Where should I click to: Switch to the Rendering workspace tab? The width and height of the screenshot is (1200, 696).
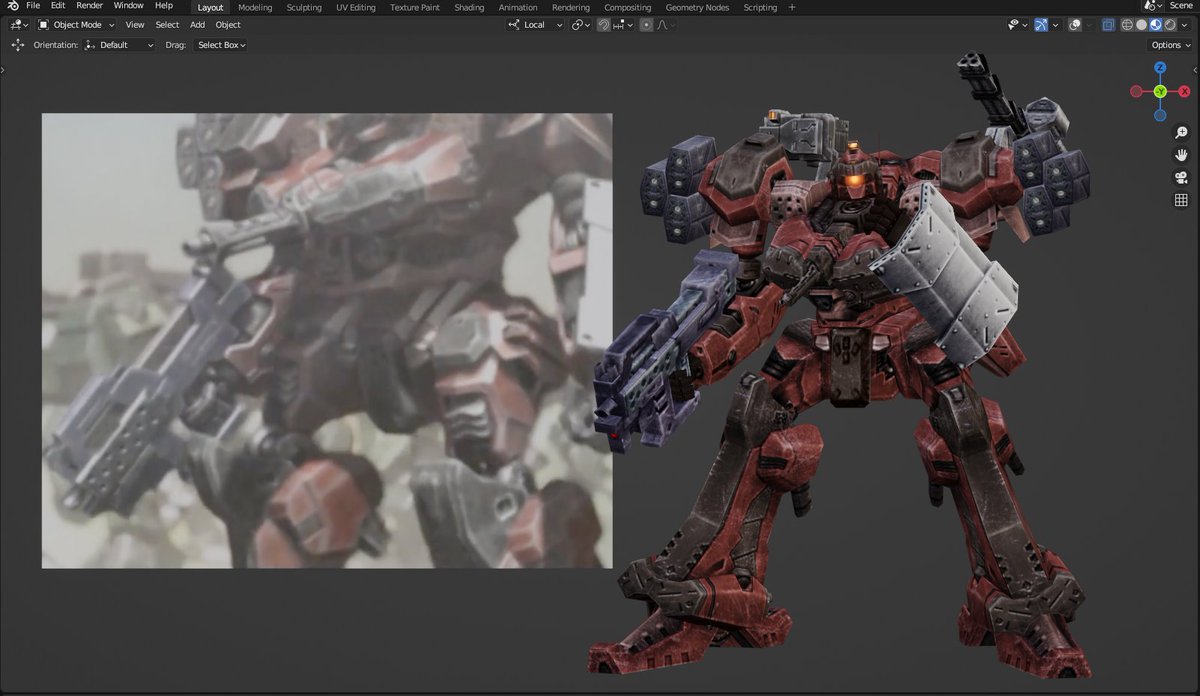click(x=571, y=7)
